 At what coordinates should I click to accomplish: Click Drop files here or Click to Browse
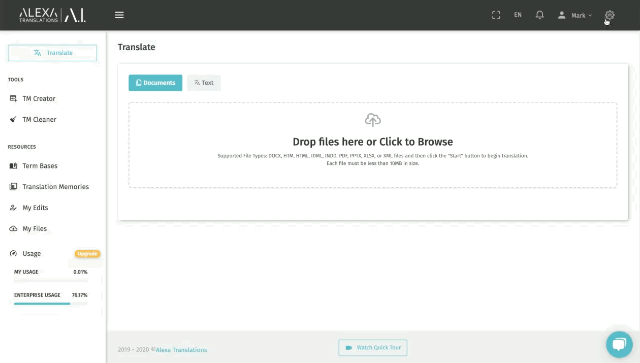(373, 142)
